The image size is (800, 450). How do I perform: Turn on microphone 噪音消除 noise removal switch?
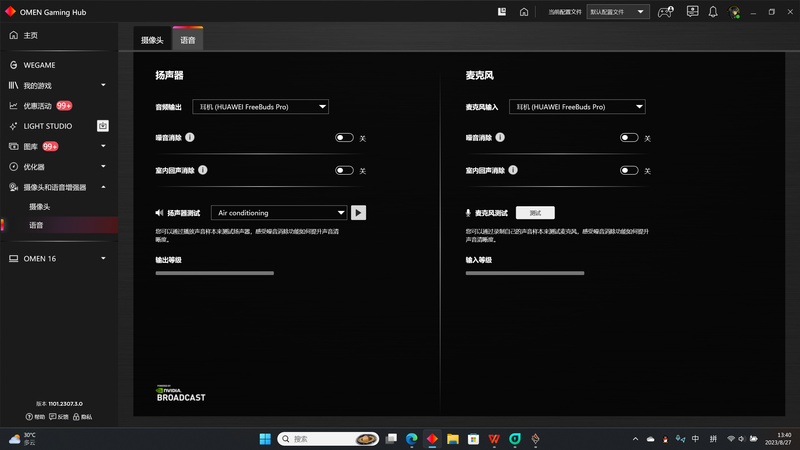[x=628, y=138]
